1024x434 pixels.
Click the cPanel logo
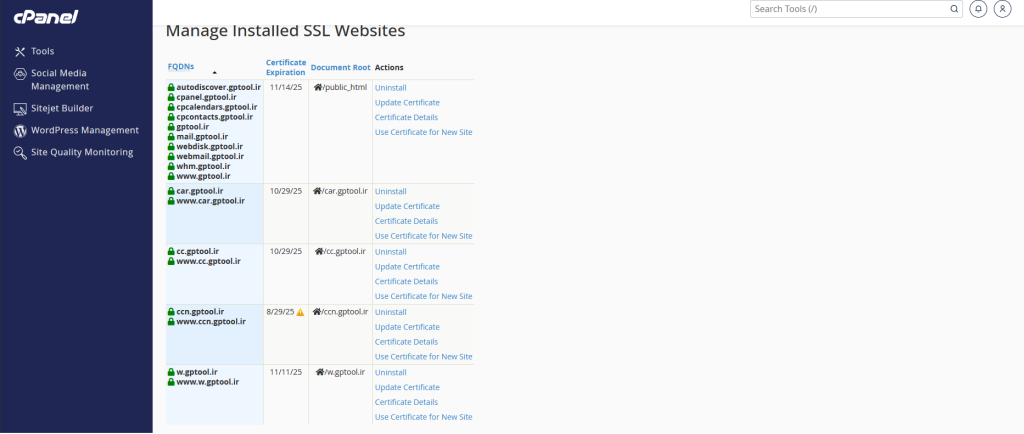(x=46, y=18)
